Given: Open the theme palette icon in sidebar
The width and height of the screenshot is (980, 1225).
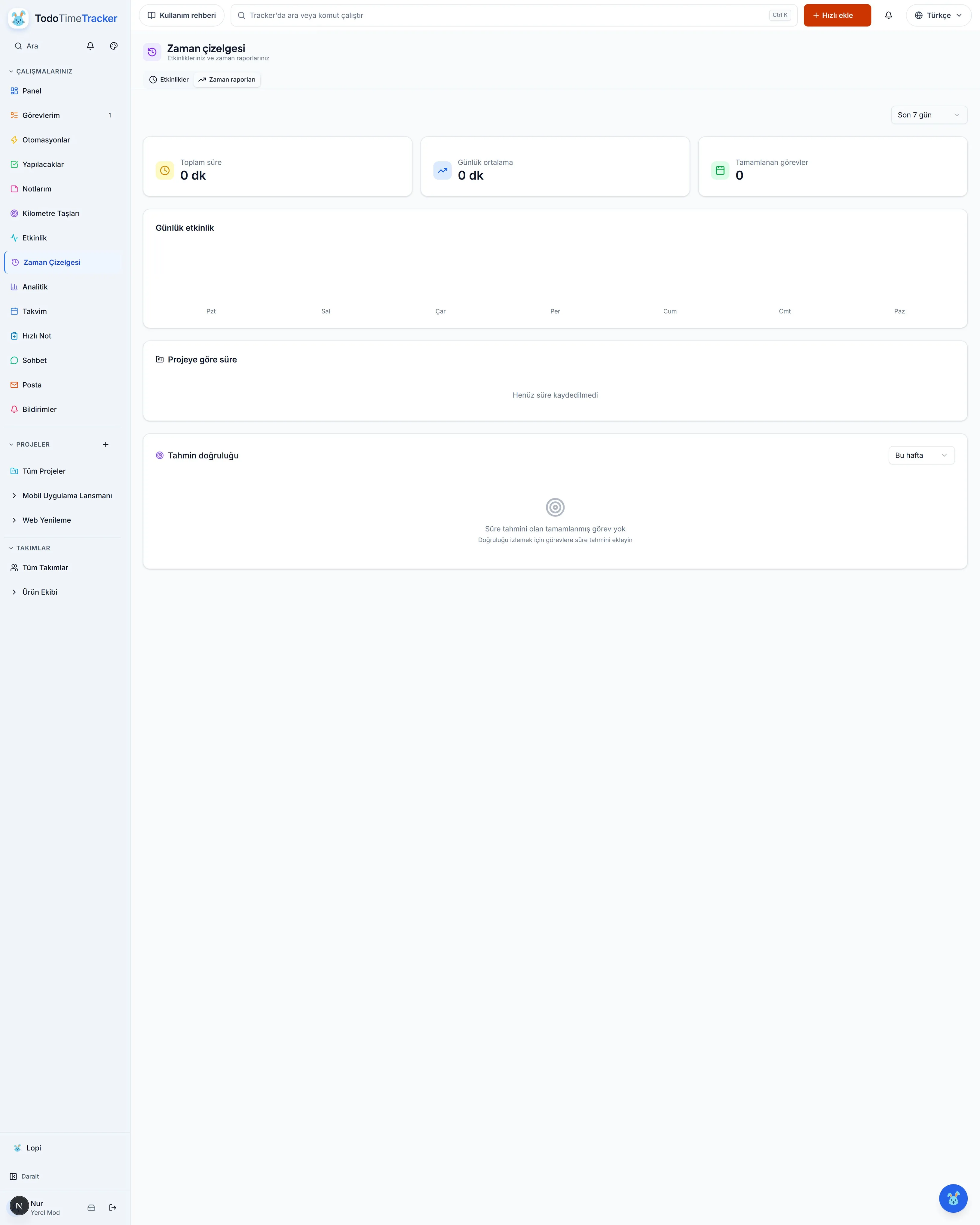Looking at the screenshot, I should point(114,46).
